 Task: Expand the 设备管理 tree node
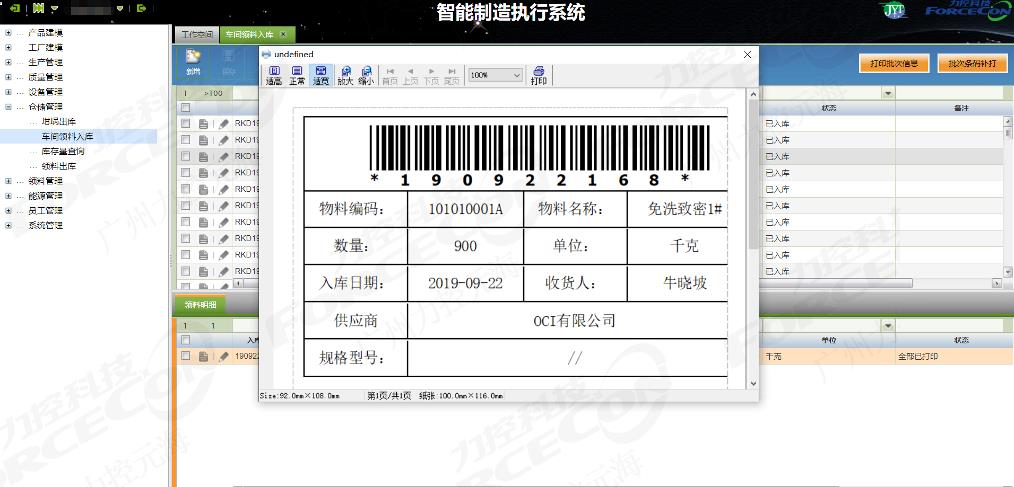[8, 92]
